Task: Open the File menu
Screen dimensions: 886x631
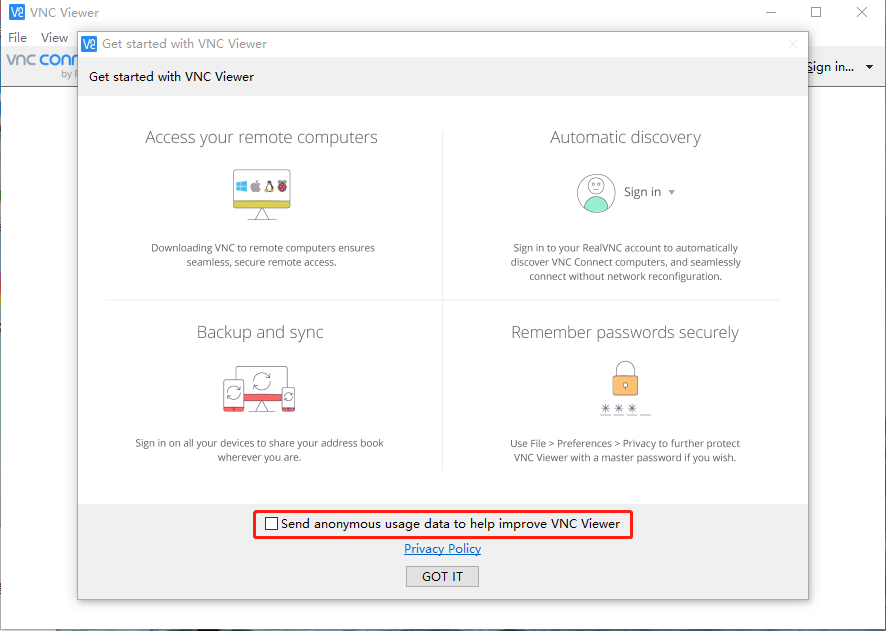Action: 17,38
